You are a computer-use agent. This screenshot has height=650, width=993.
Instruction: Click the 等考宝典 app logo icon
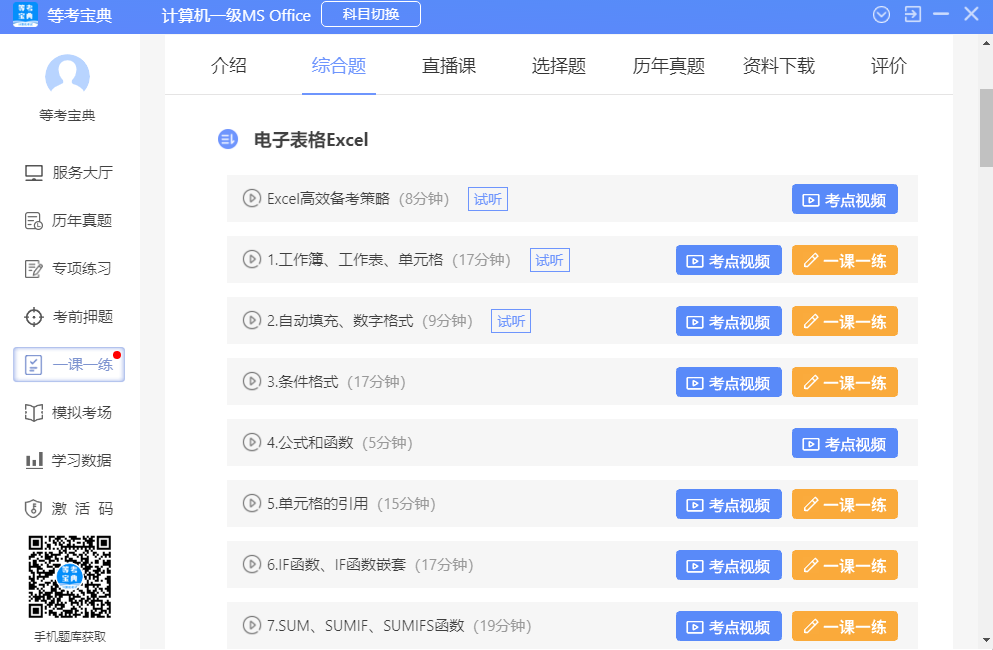(25, 15)
